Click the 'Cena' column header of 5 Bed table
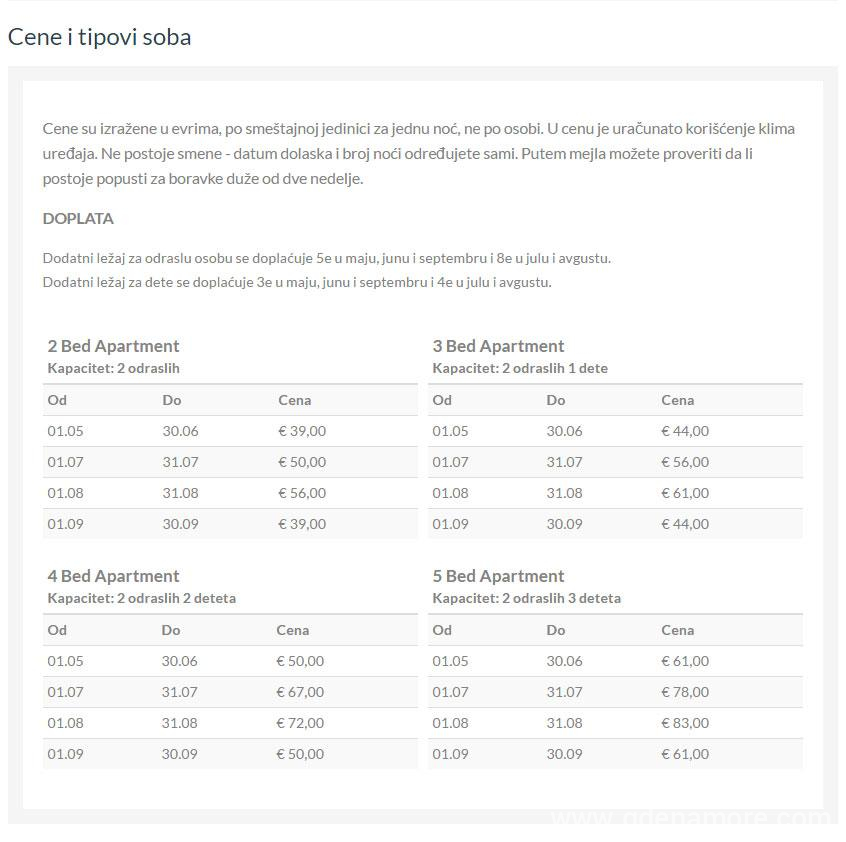Image resolution: width=846 pixels, height=842 pixels. (677, 630)
